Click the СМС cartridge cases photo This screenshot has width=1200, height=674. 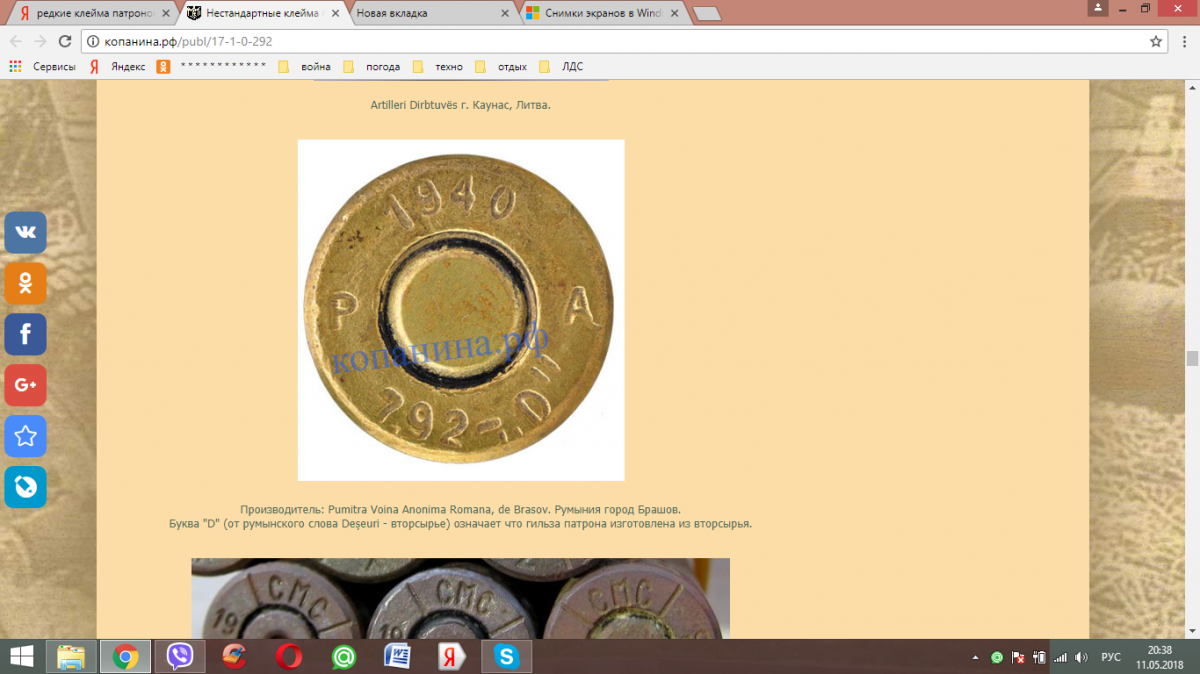[460, 598]
